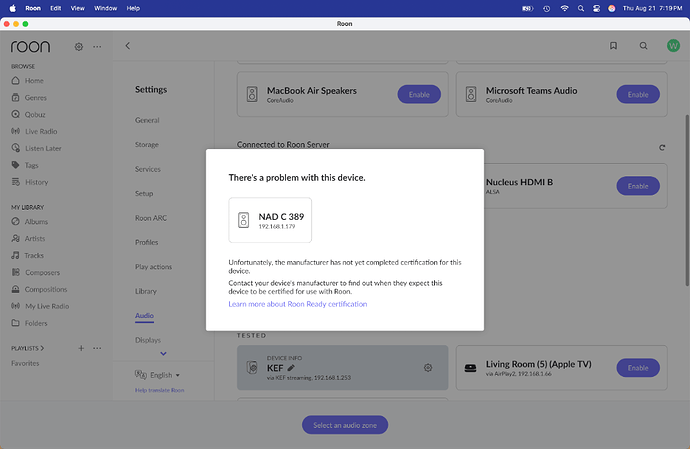Open the Apple menu
The image size is (690, 449).
pos(13,8)
